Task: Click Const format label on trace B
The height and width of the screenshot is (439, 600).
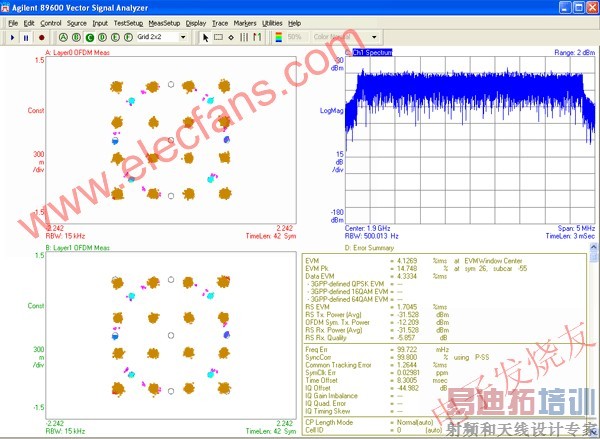Action: (36, 305)
